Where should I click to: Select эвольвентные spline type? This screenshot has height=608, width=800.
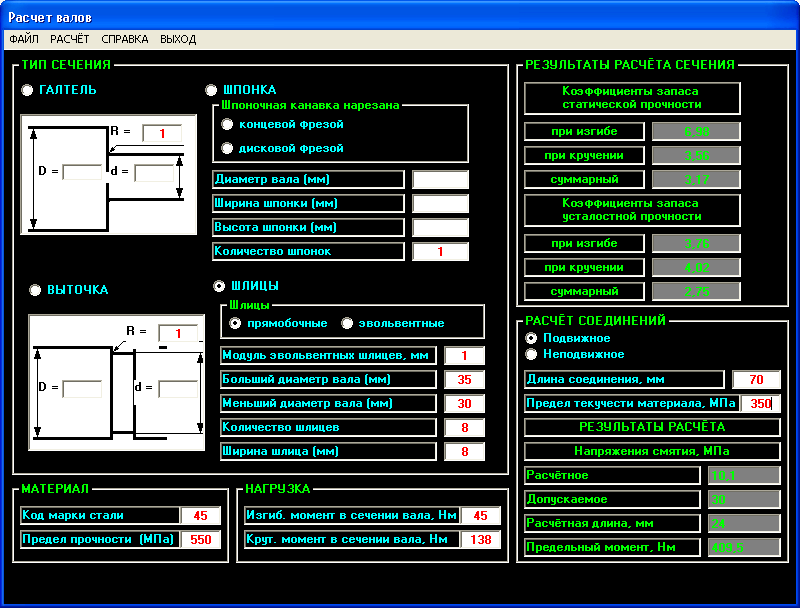coord(348,323)
